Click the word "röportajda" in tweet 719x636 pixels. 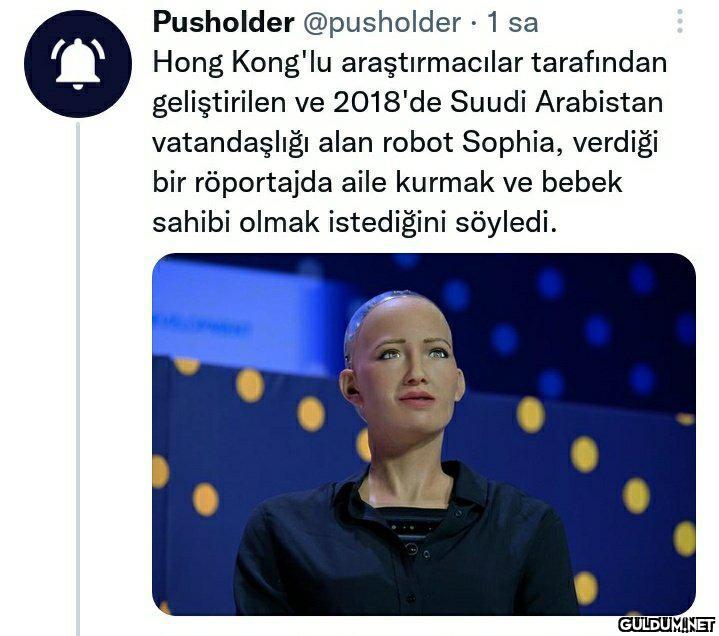click(x=263, y=183)
